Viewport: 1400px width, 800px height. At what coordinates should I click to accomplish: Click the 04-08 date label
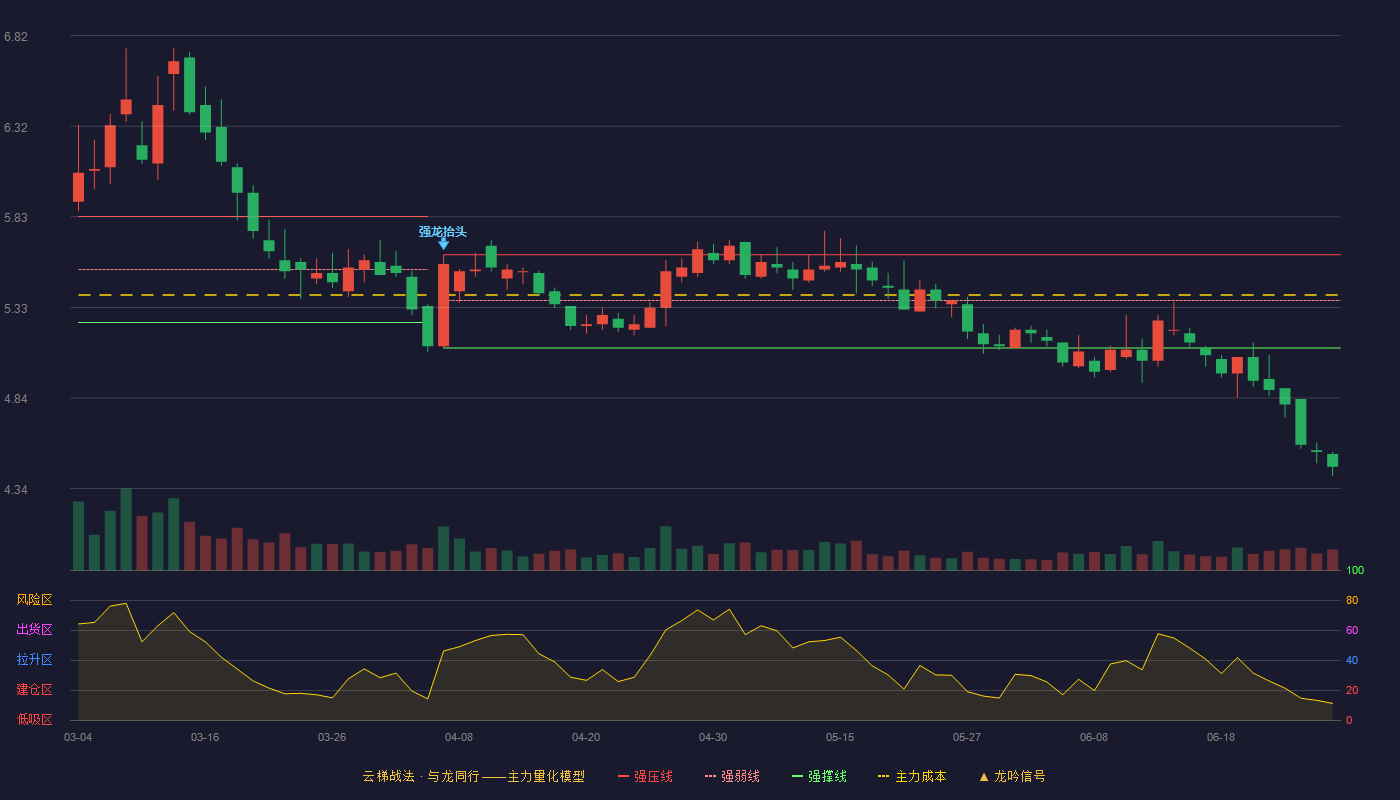[x=459, y=737]
